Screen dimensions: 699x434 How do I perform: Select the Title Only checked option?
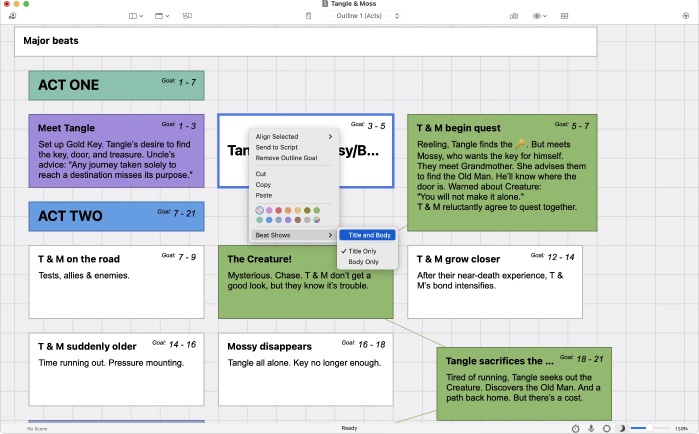point(363,250)
